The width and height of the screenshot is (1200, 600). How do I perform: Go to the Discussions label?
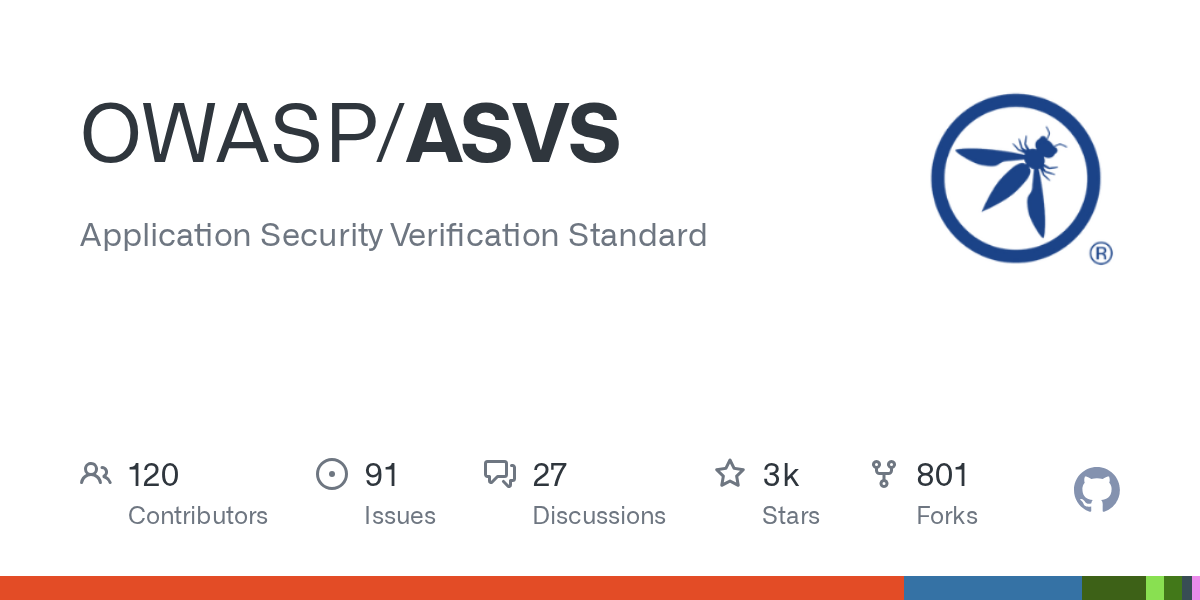pyautogui.click(x=599, y=516)
